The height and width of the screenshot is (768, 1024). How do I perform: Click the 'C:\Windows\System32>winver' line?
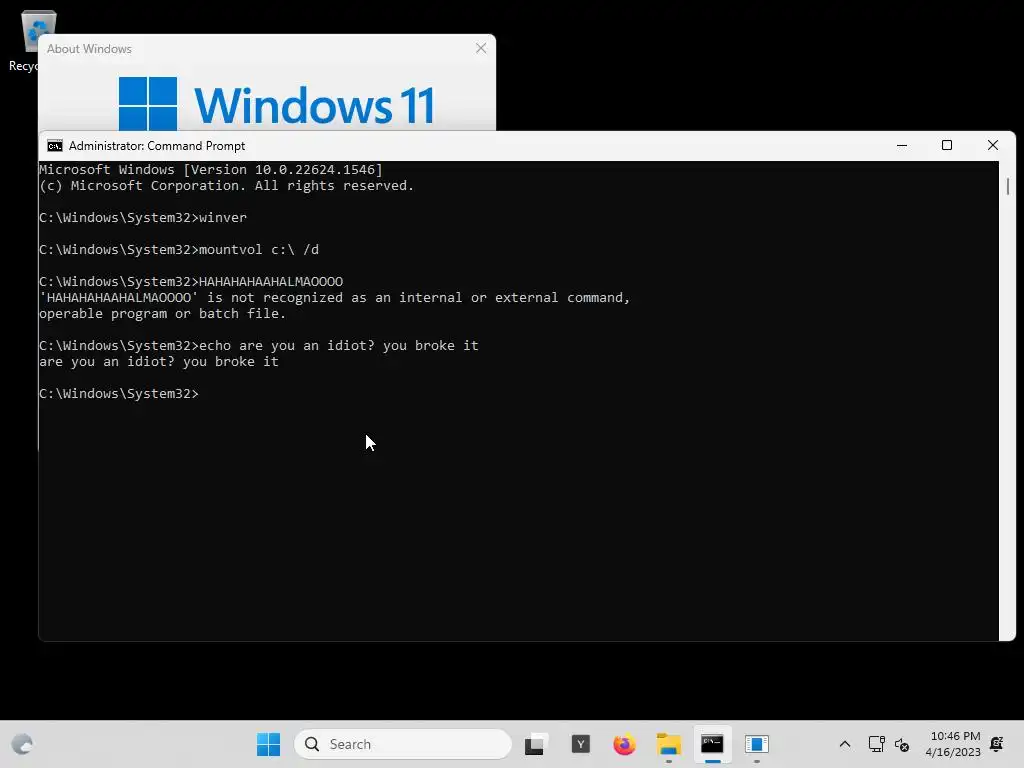pos(143,217)
